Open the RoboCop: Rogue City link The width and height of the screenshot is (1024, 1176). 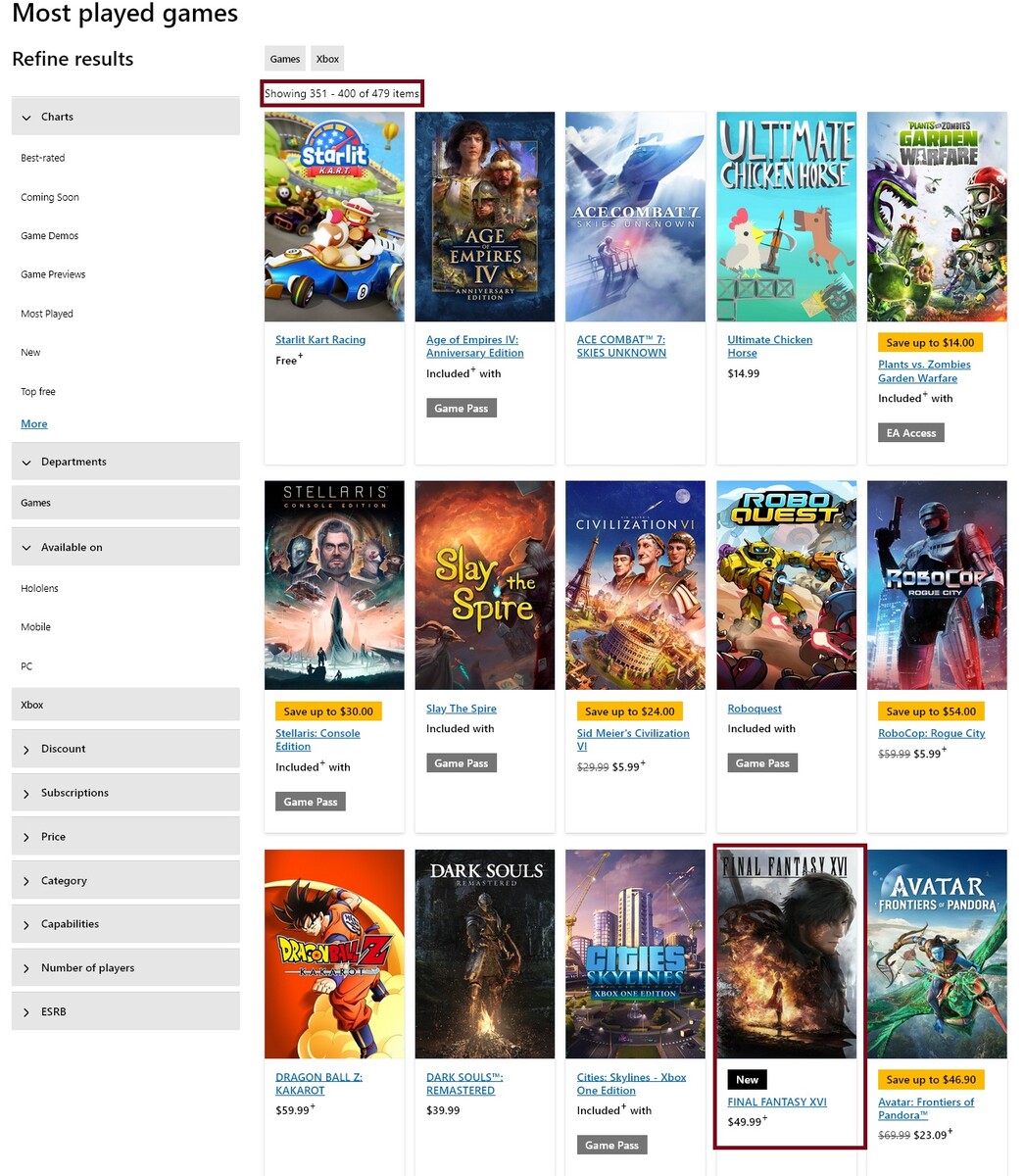(x=932, y=733)
